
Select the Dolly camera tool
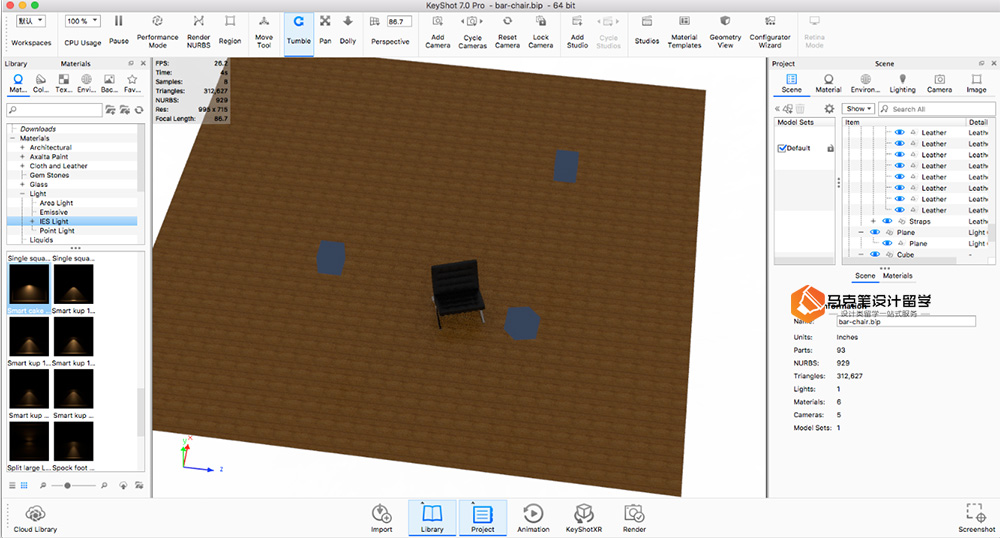click(x=348, y=29)
